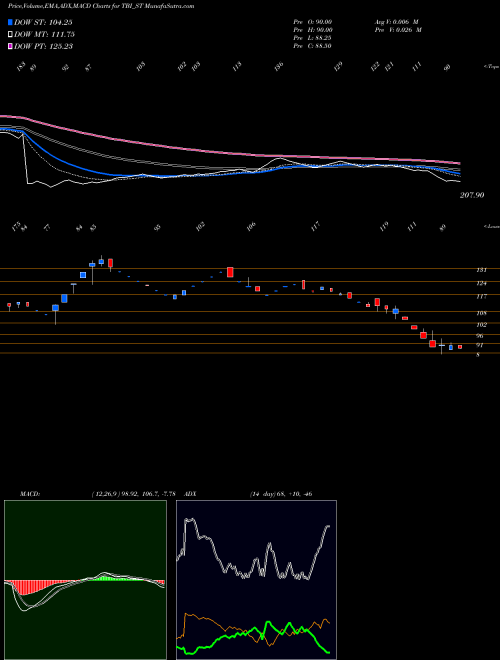Click the 207.90 value beside the EMA lines
The height and width of the screenshot is (660, 500).
tap(472, 195)
